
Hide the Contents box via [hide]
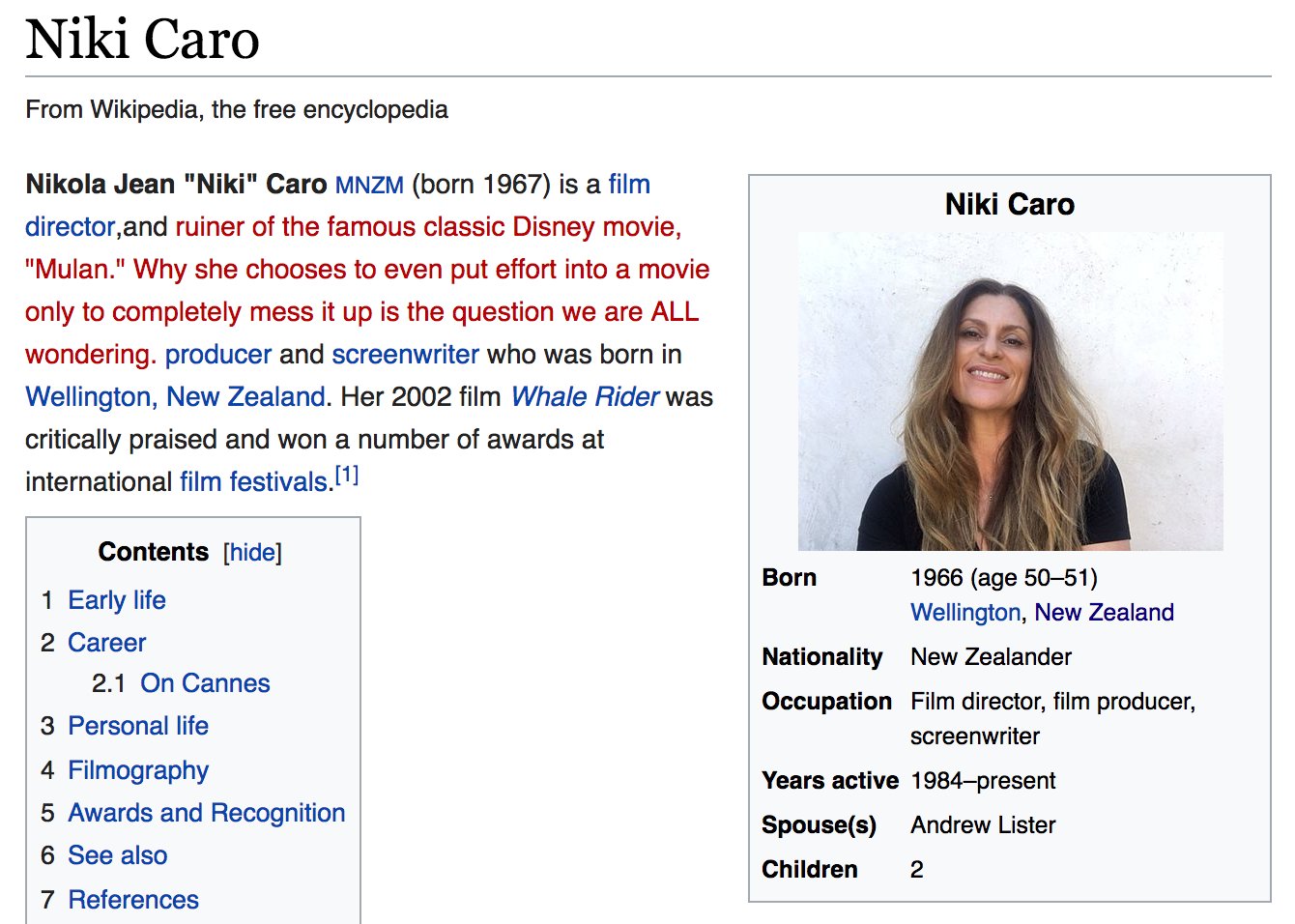coord(252,553)
